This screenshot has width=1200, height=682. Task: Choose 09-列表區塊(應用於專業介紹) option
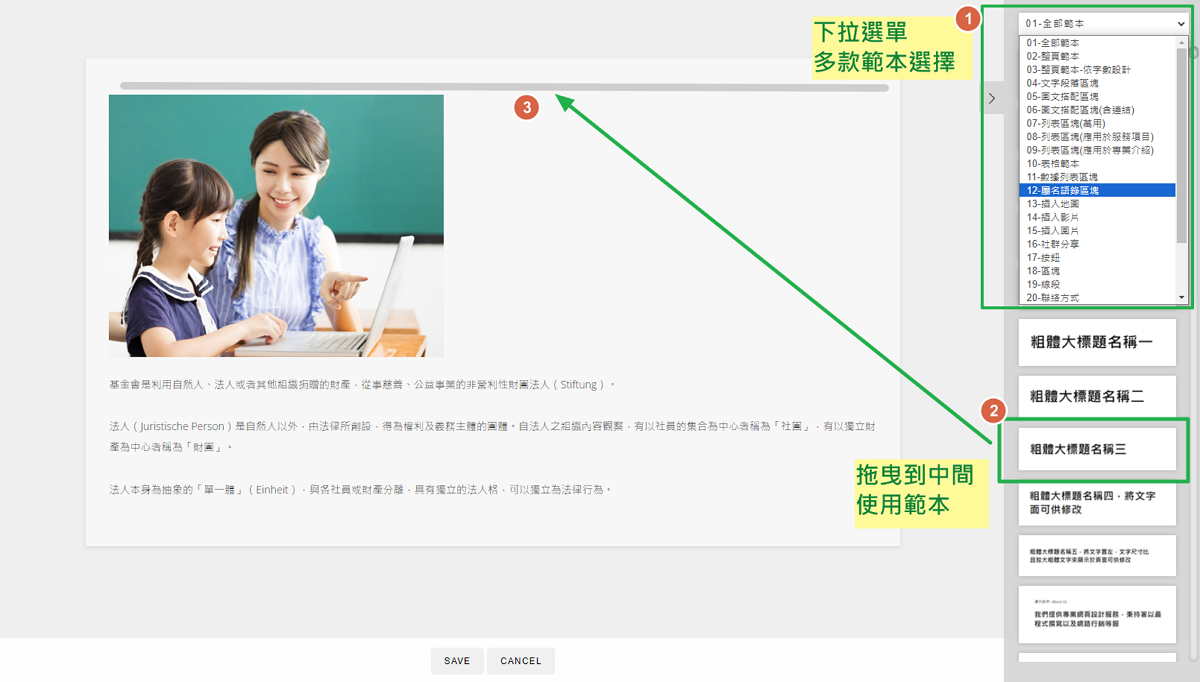pyautogui.click(x=1097, y=150)
